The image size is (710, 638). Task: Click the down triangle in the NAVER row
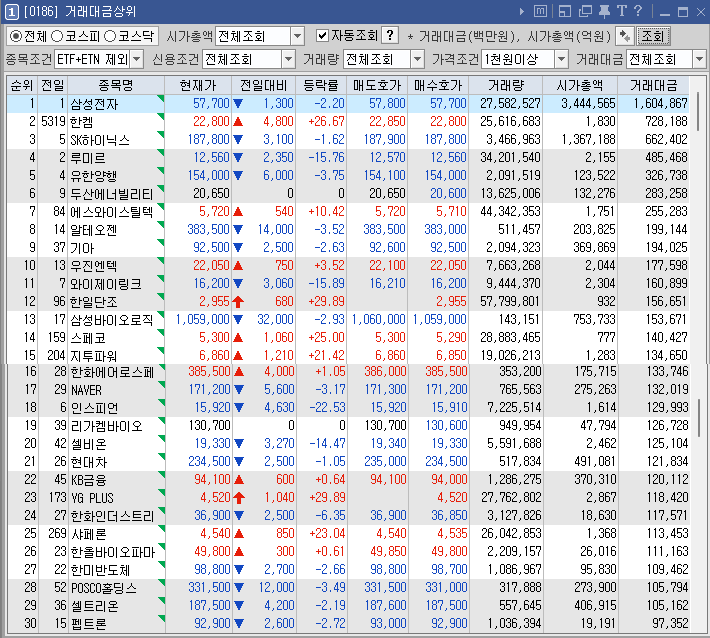(239, 389)
